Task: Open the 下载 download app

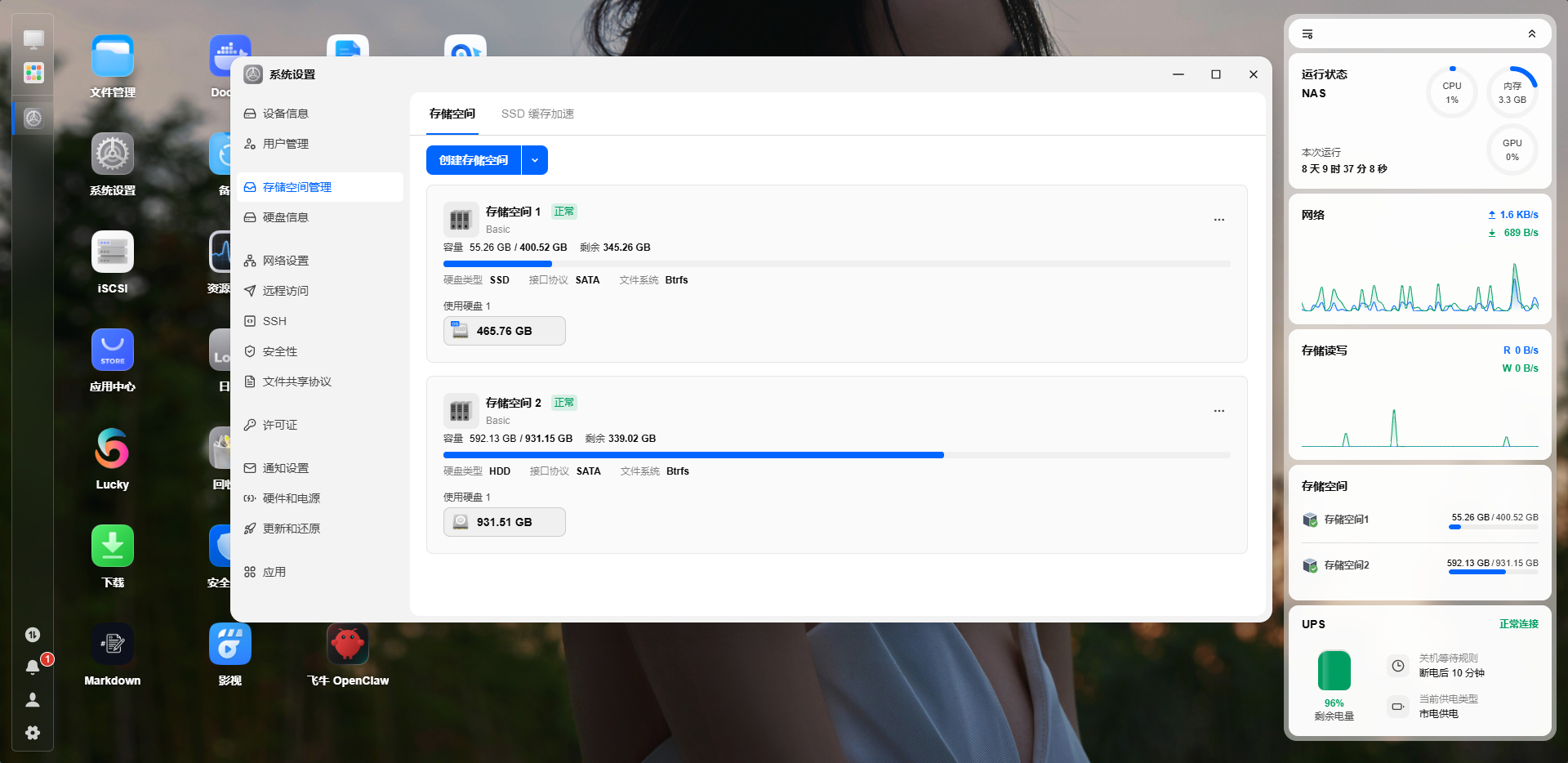Action: [113, 546]
